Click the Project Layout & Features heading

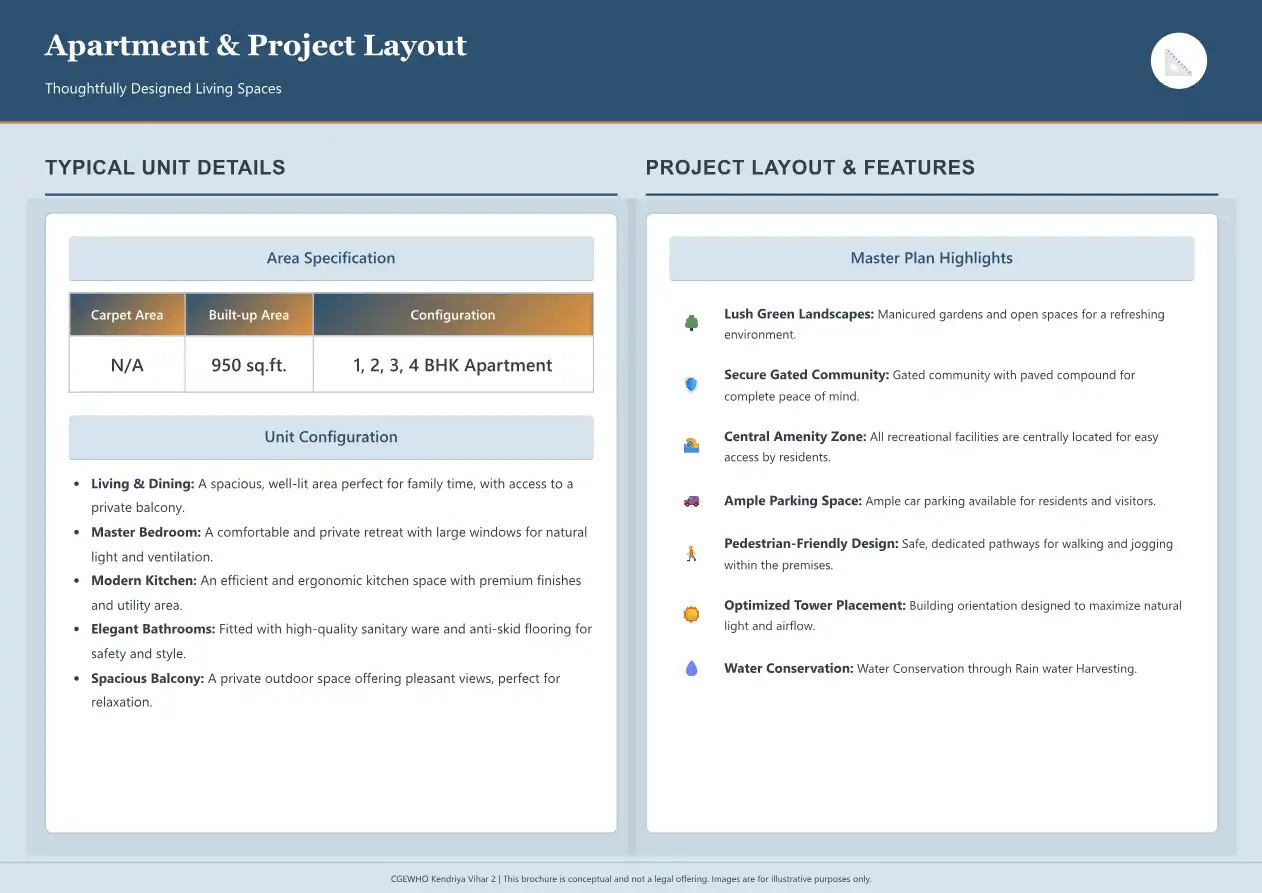tap(810, 168)
